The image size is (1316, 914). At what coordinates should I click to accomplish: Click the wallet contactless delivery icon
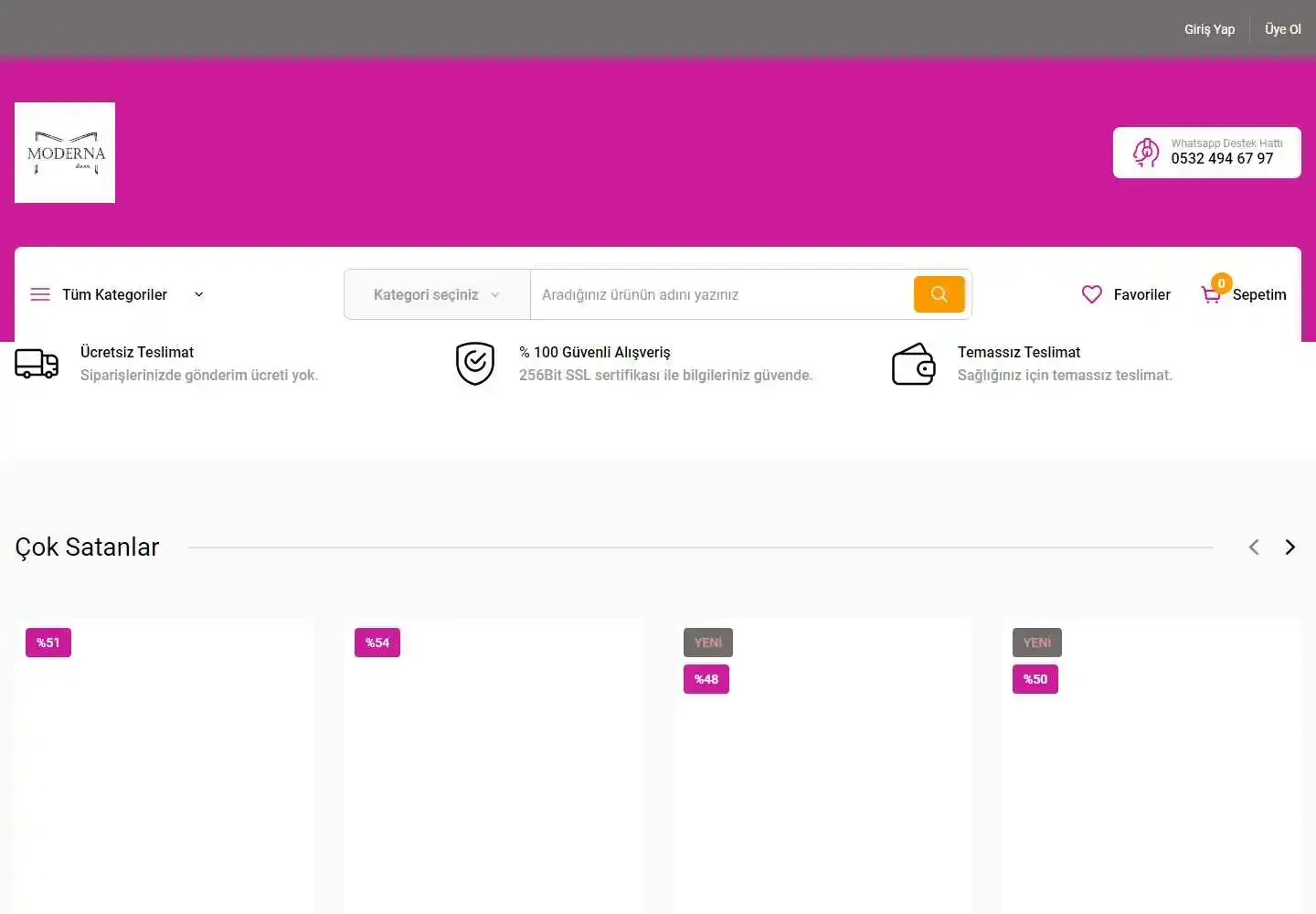click(x=914, y=364)
